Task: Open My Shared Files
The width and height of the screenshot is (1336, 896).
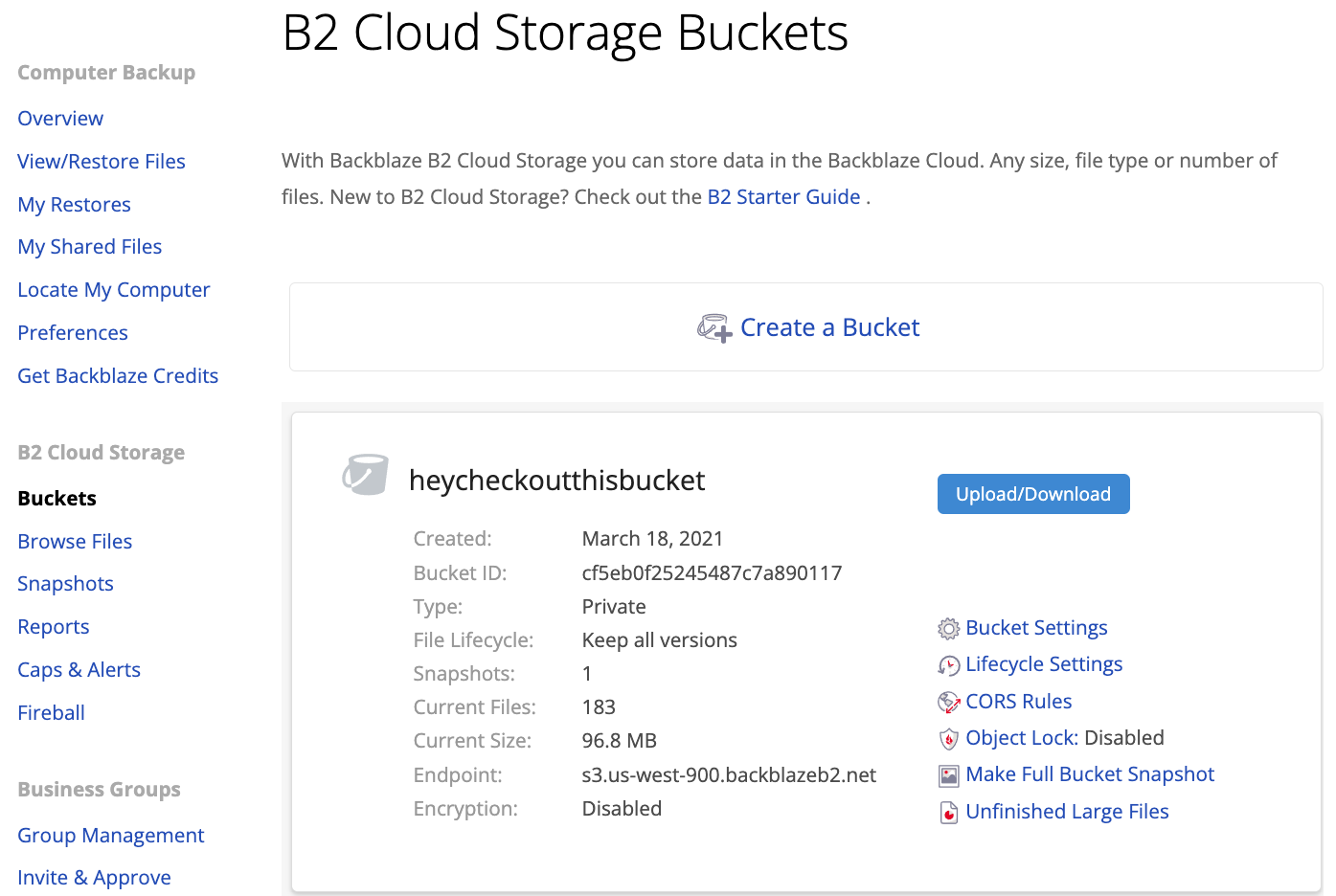Action: (90, 247)
